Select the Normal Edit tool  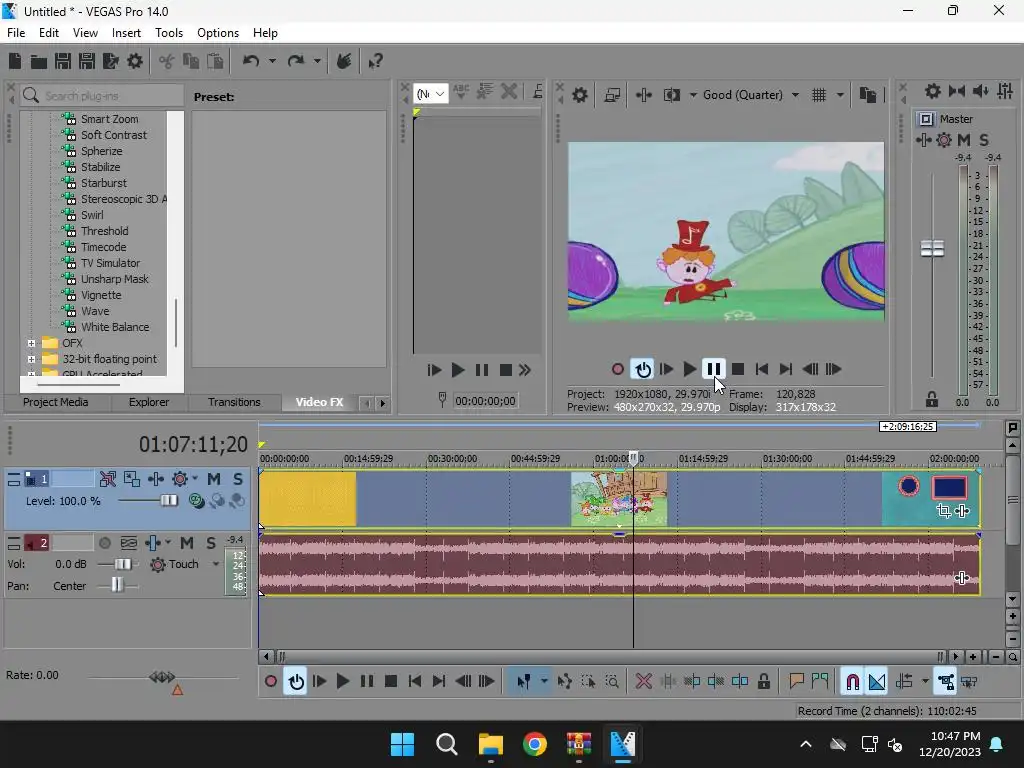tap(524, 682)
